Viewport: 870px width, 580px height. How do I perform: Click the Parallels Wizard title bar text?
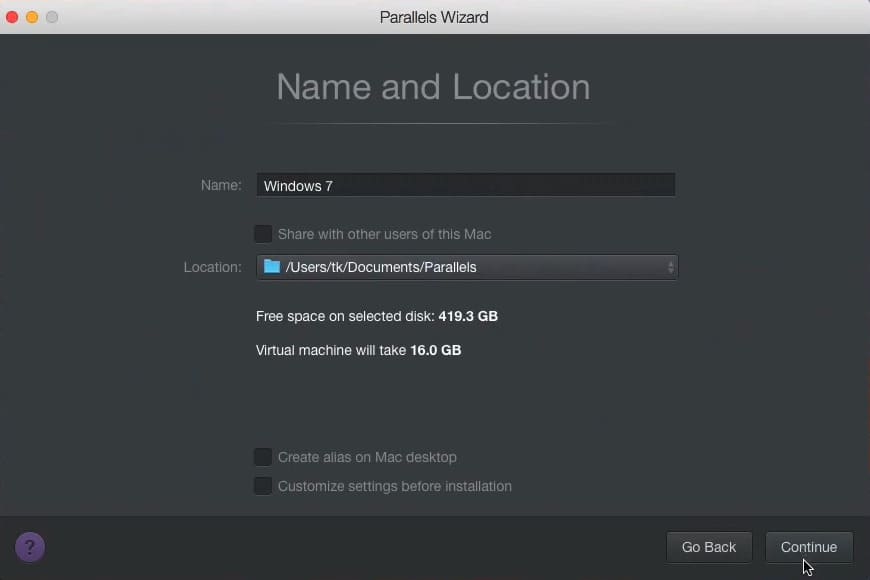pos(434,17)
